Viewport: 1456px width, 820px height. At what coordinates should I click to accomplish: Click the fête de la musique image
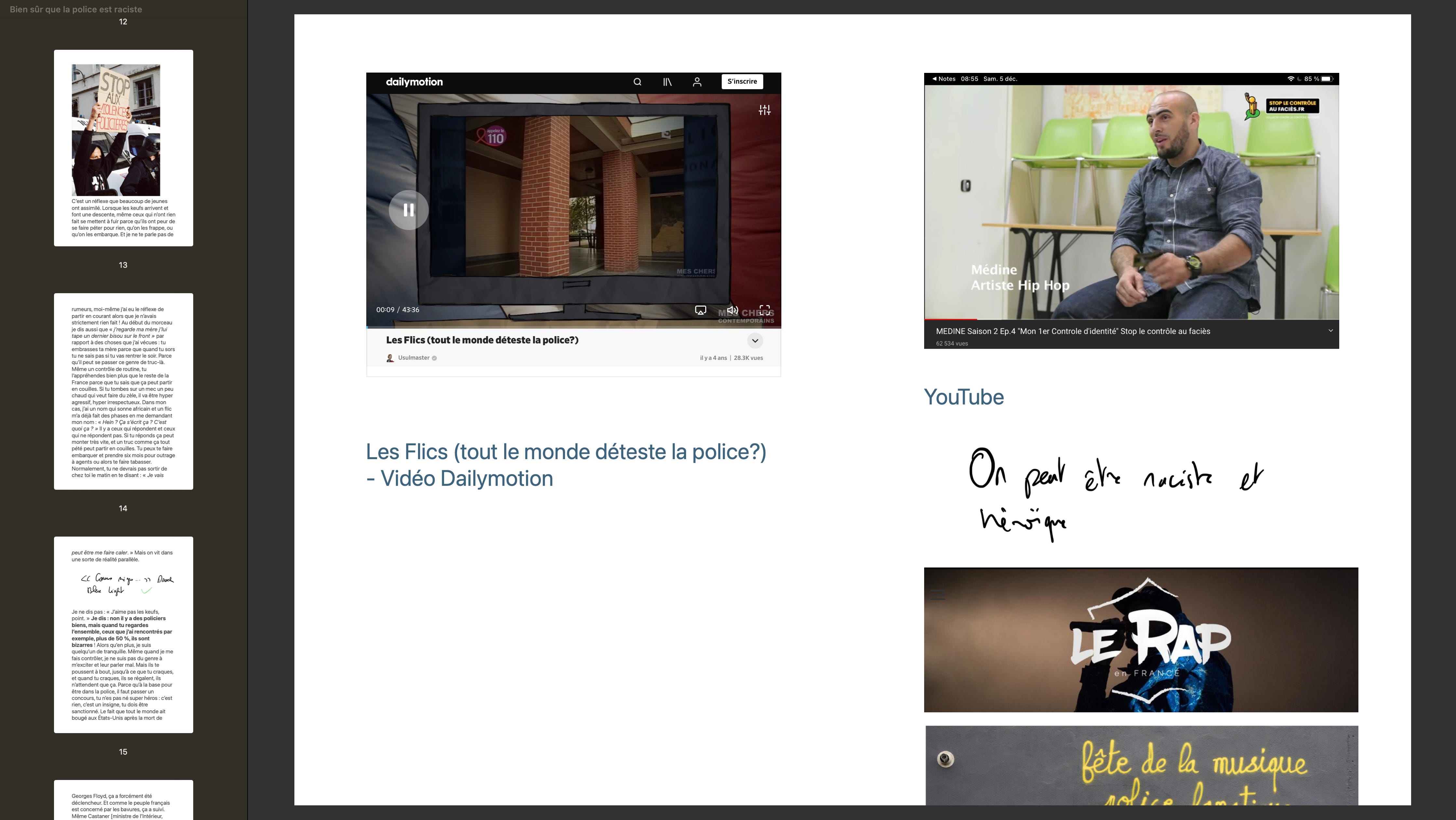point(1142,765)
